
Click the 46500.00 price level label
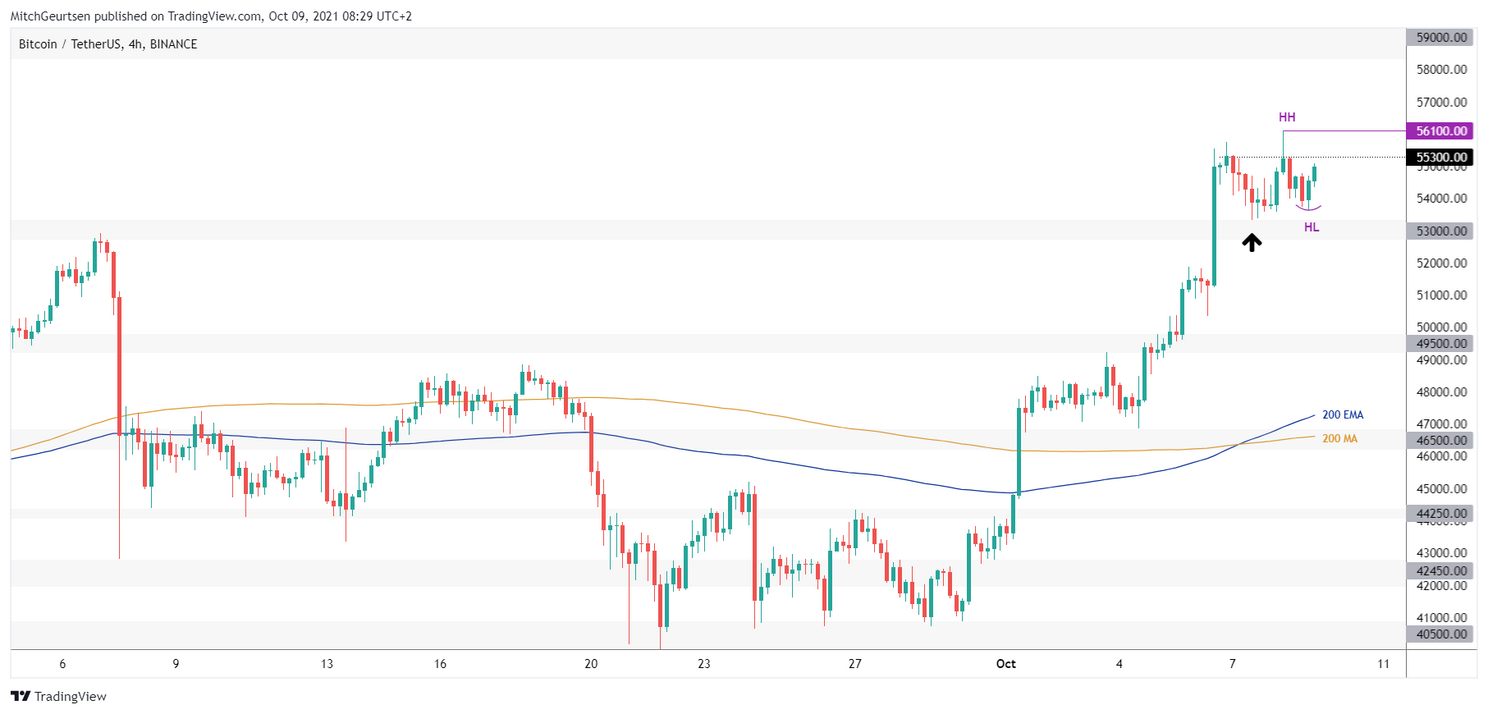[1439, 440]
